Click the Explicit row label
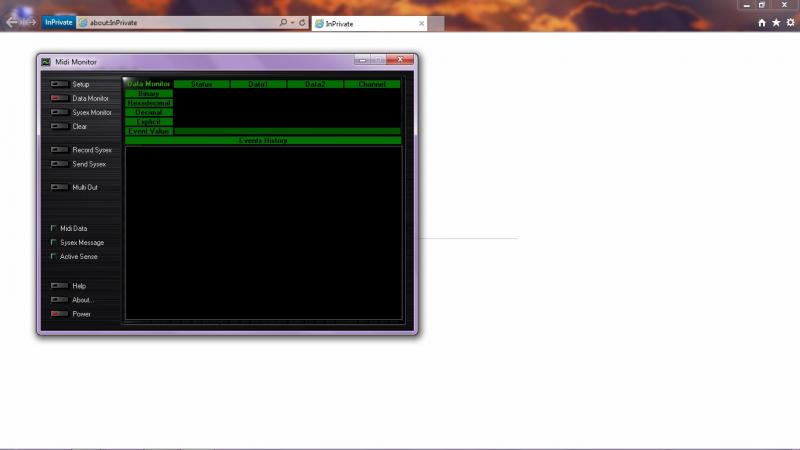800x450 pixels. coord(148,122)
